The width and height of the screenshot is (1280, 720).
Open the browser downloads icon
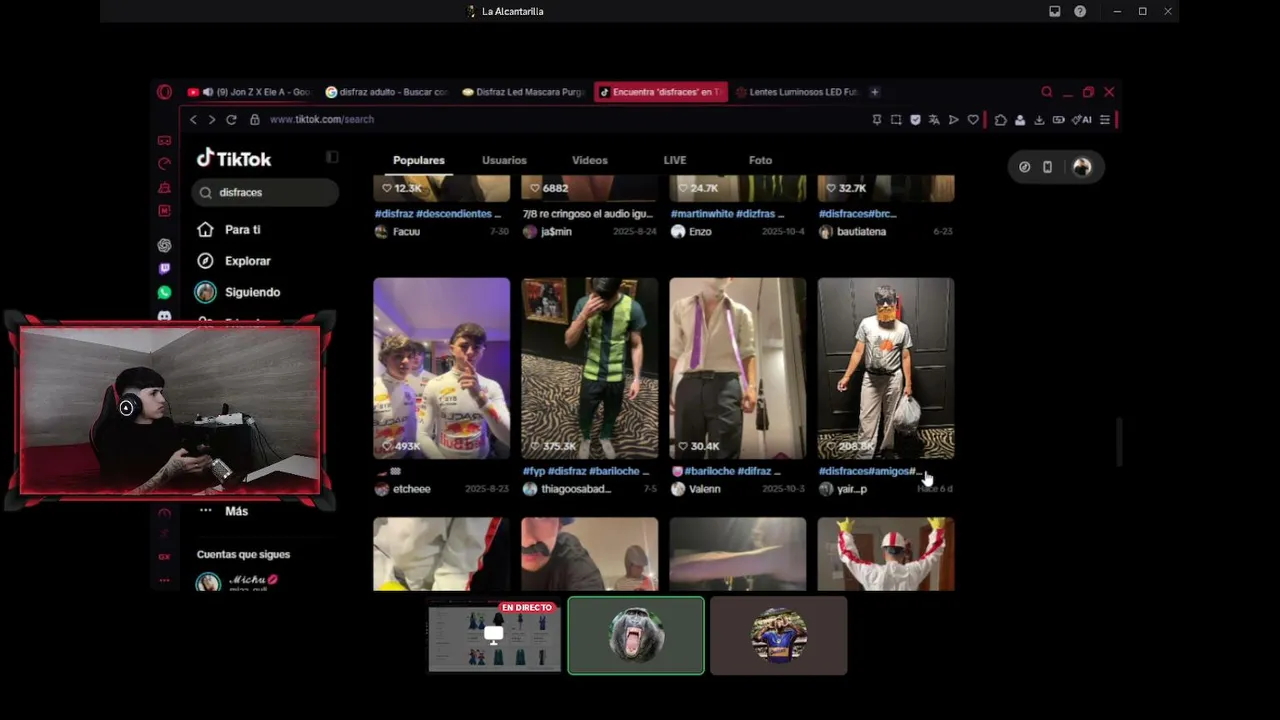click(x=1039, y=120)
